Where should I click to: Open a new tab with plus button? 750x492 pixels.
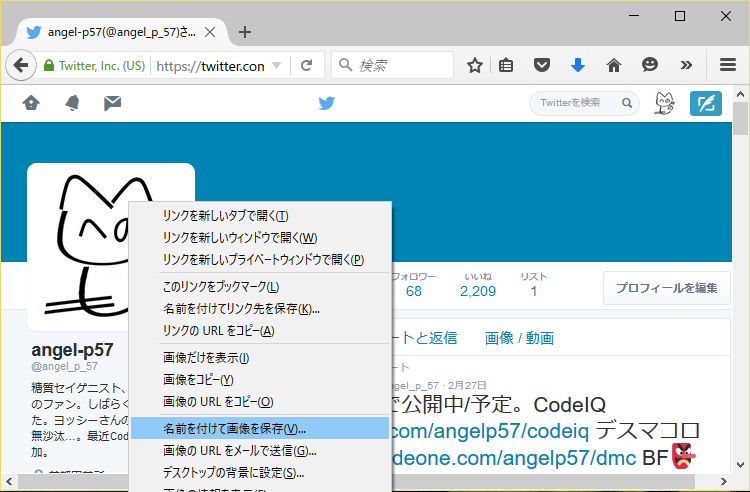[x=245, y=32]
